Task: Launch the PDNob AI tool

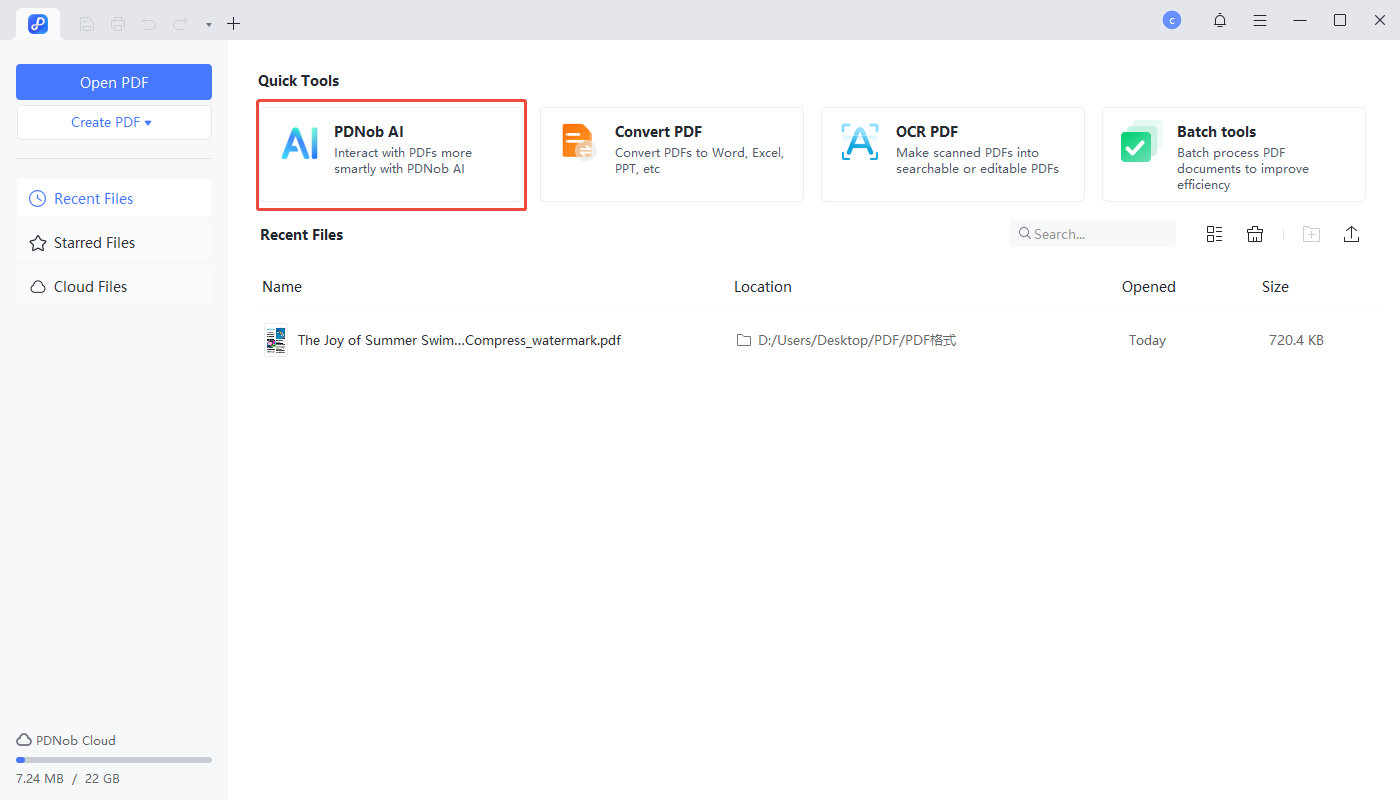Action: pyautogui.click(x=391, y=155)
